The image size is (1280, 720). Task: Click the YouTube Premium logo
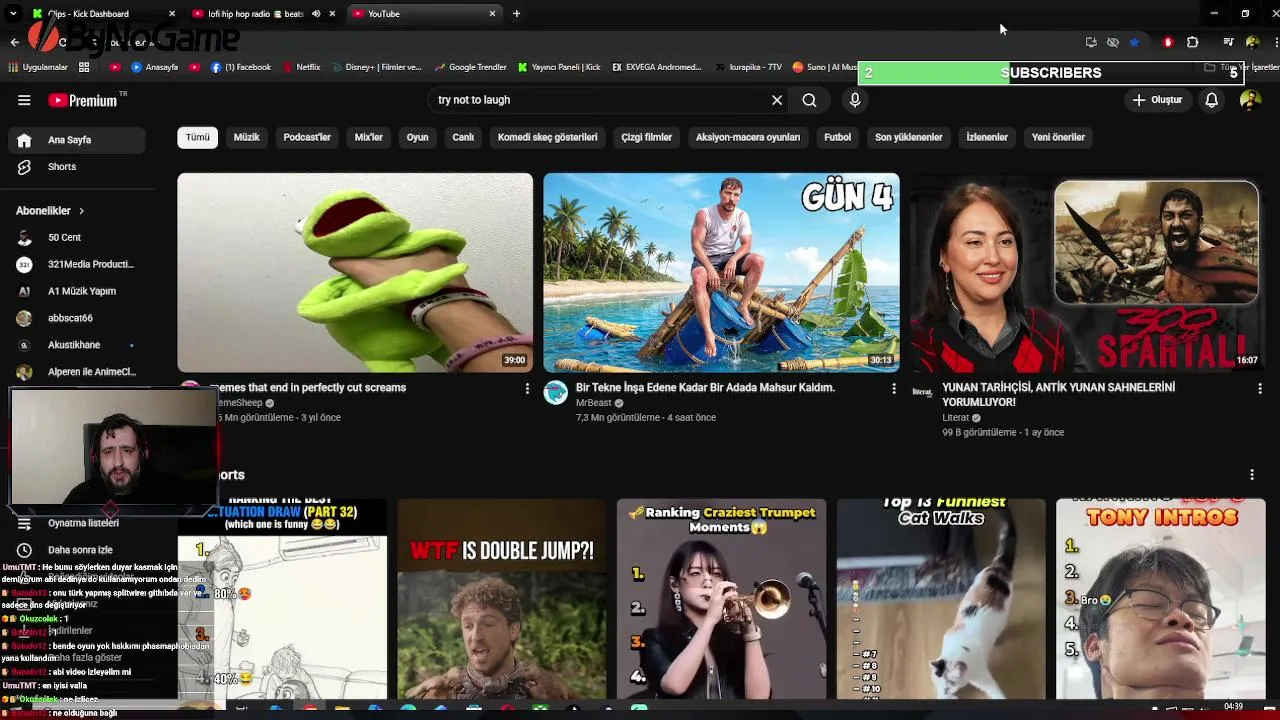pos(83,100)
